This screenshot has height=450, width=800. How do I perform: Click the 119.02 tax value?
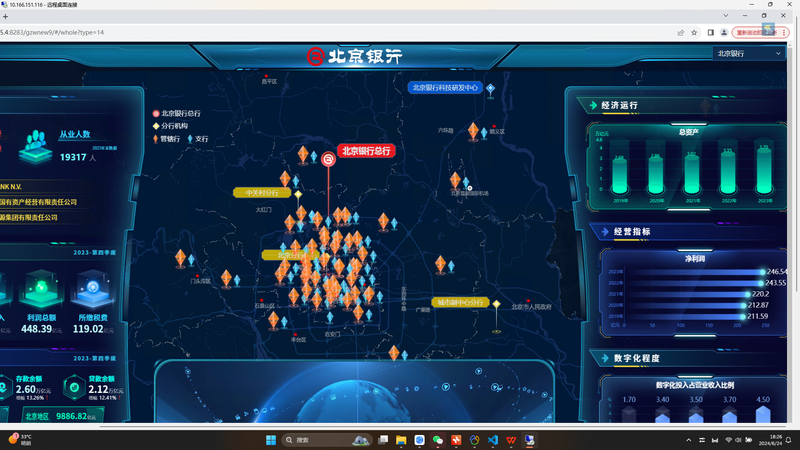[88, 329]
